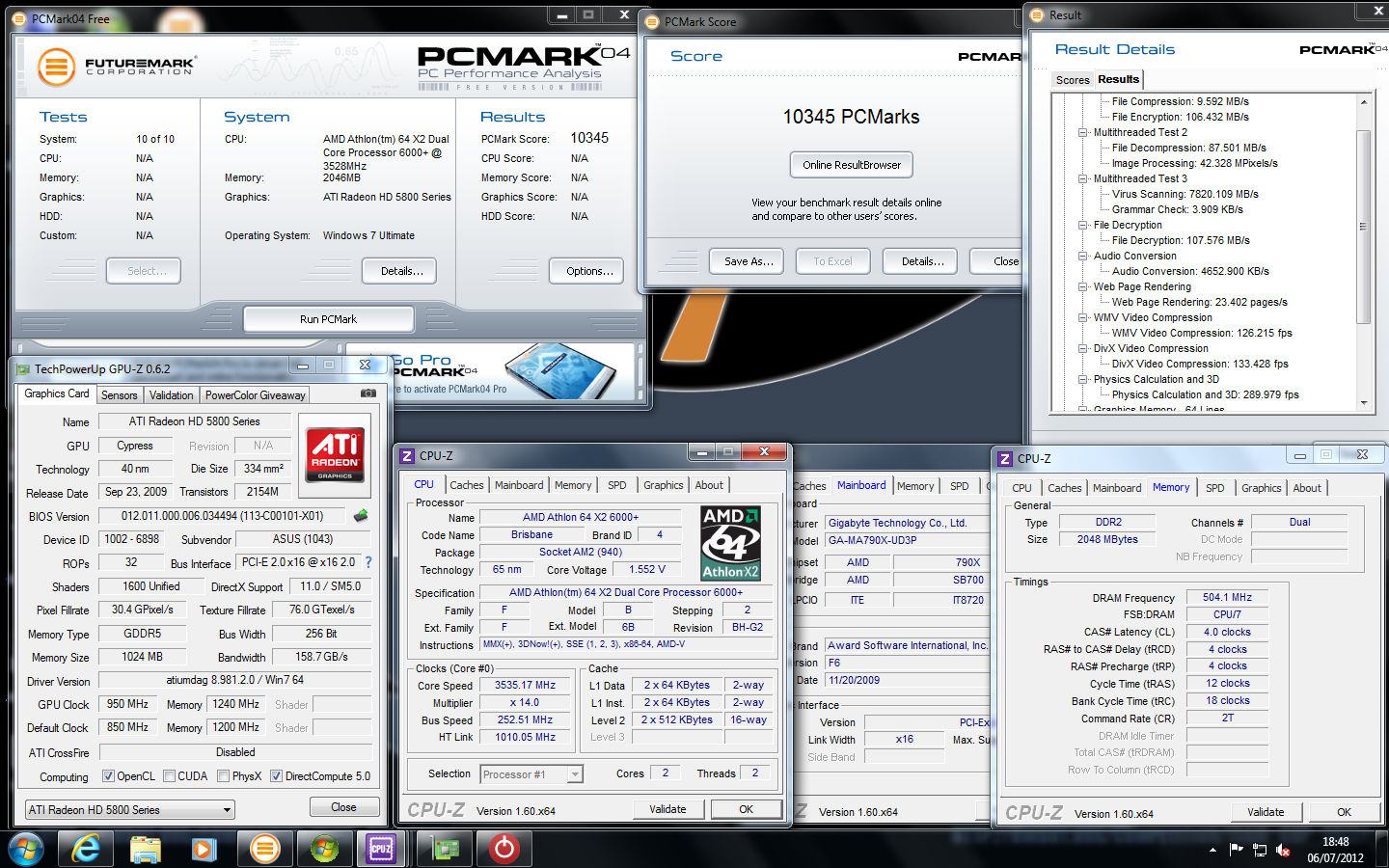
Task: Click the GPU-Z screenshot camera icon
Action: coord(368,393)
